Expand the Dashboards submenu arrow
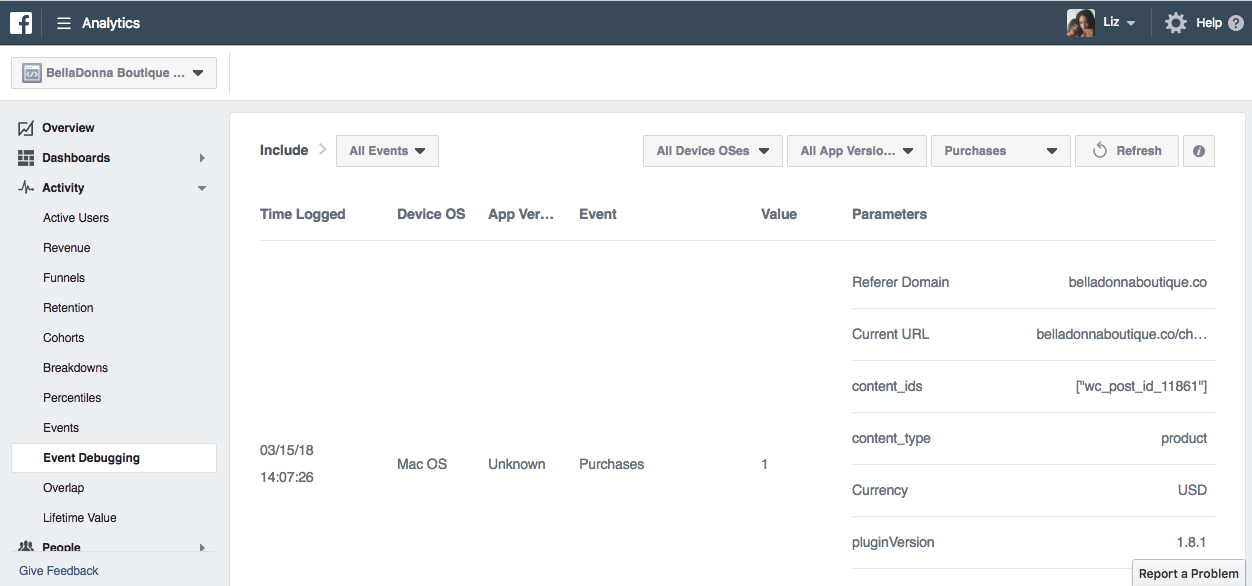 point(202,158)
